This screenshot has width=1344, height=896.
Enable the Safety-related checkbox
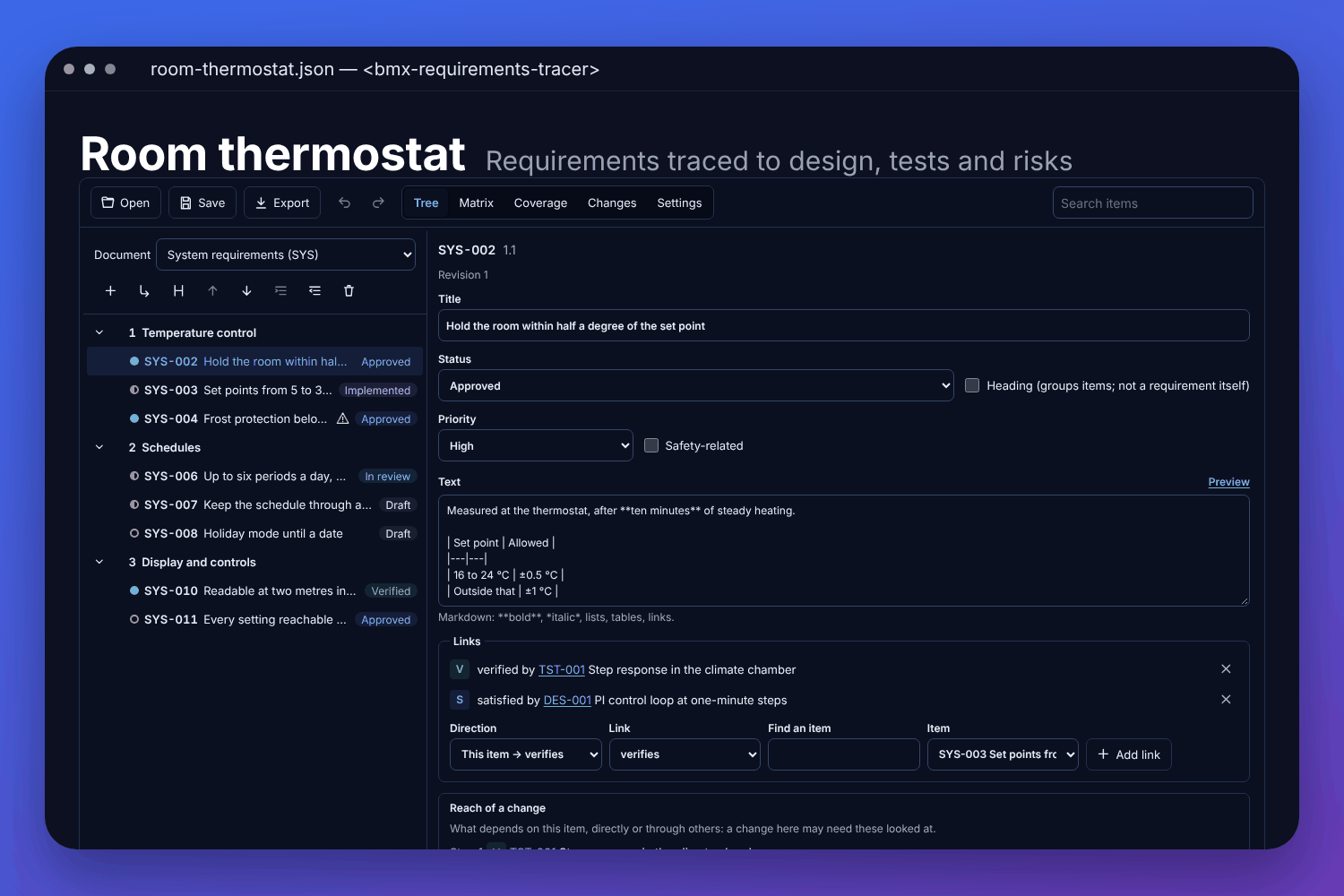point(651,445)
